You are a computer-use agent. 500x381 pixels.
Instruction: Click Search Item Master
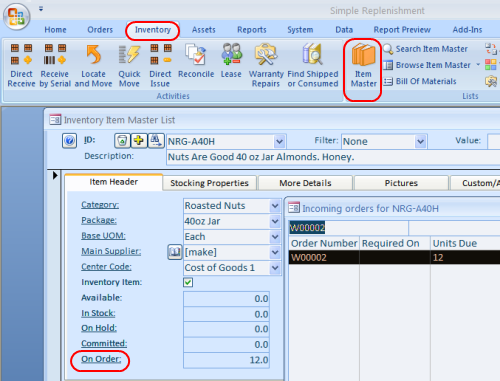pos(425,49)
